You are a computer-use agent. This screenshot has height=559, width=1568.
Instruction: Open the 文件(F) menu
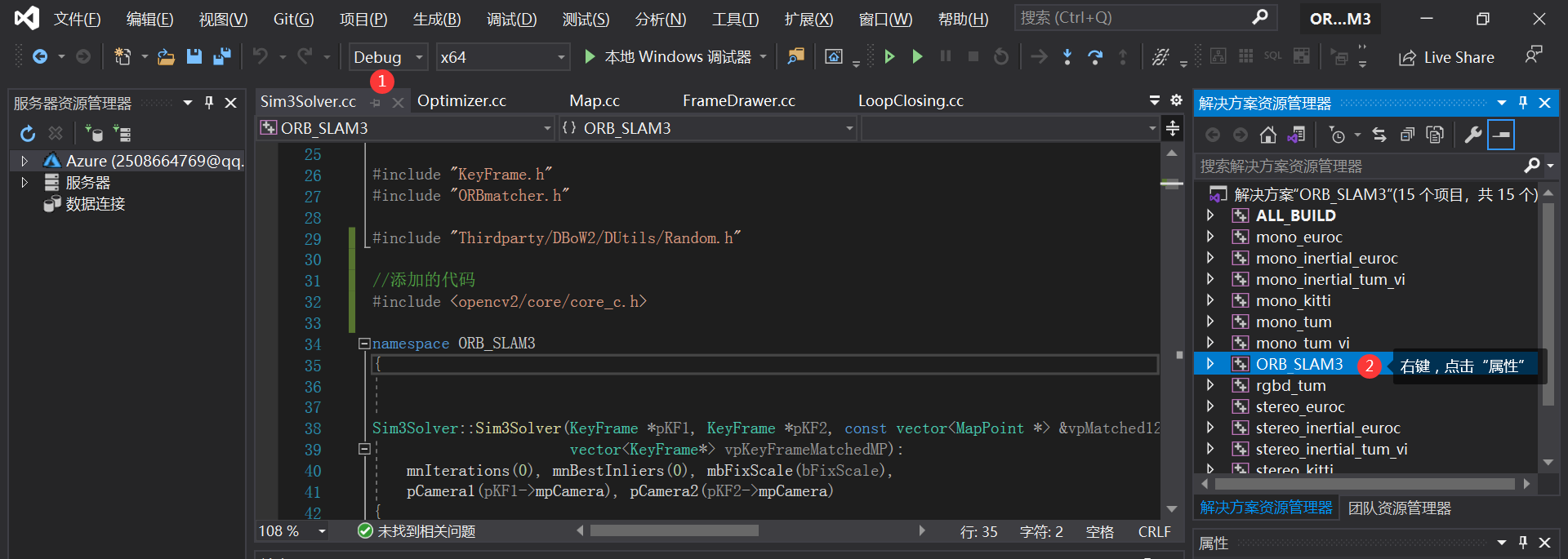[77, 19]
